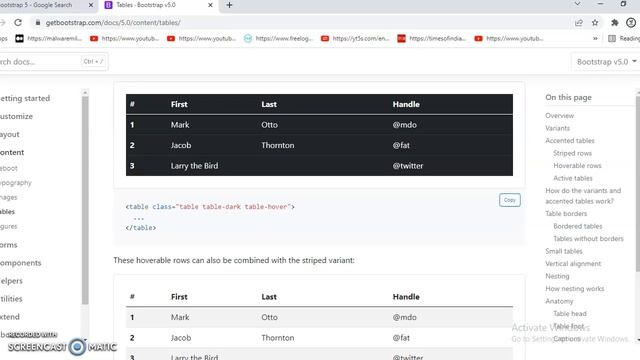Jump to Small tables section link
640x360 pixels.
pyautogui.click(x=564, y=251)
